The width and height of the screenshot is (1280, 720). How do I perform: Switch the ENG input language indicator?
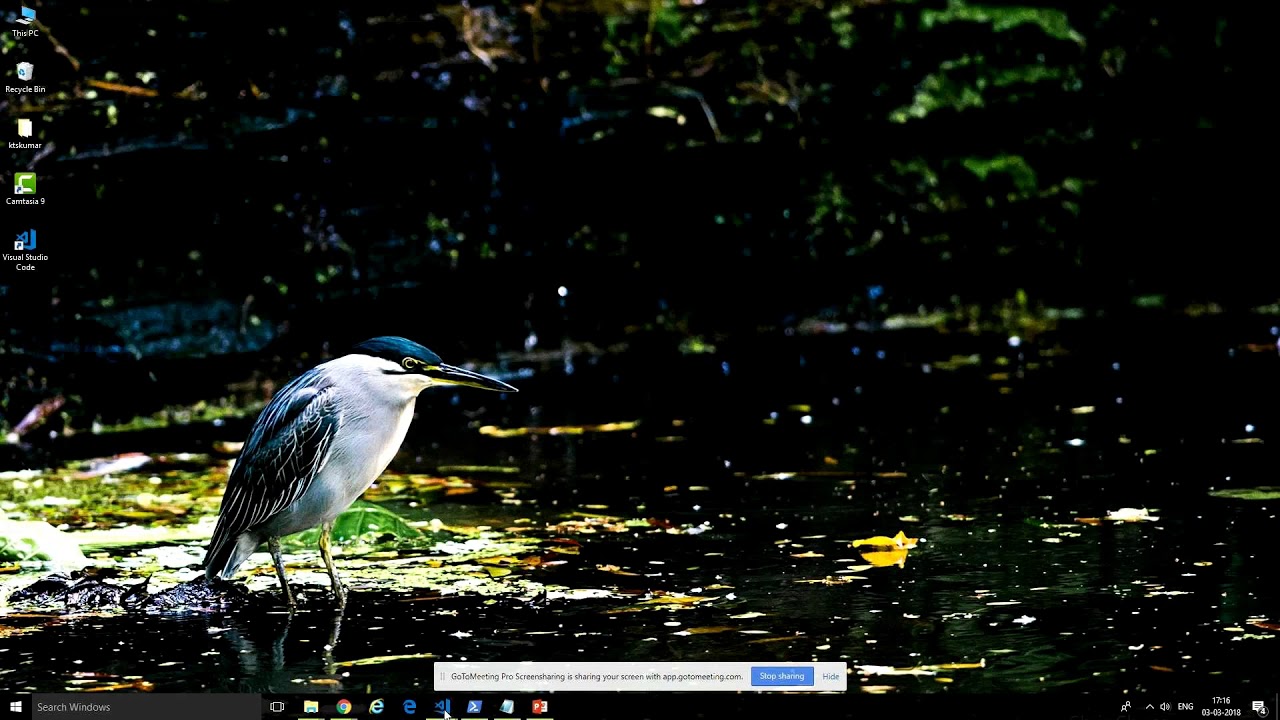(1185, 707)
